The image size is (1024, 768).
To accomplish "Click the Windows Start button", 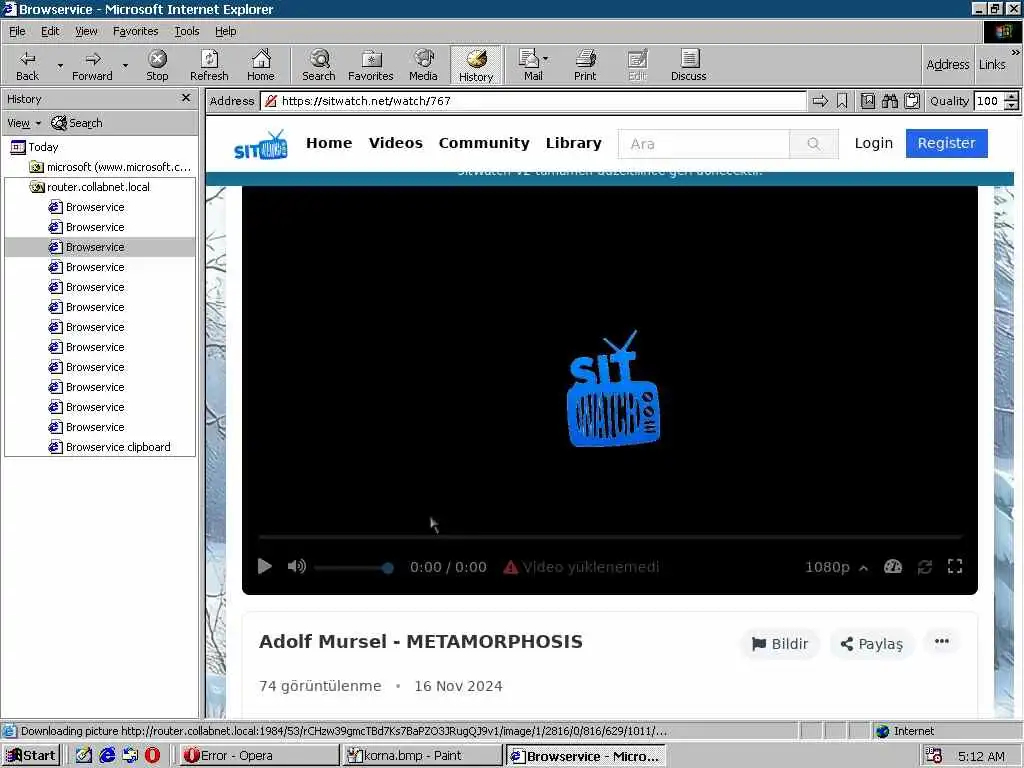I will [31, 756].
